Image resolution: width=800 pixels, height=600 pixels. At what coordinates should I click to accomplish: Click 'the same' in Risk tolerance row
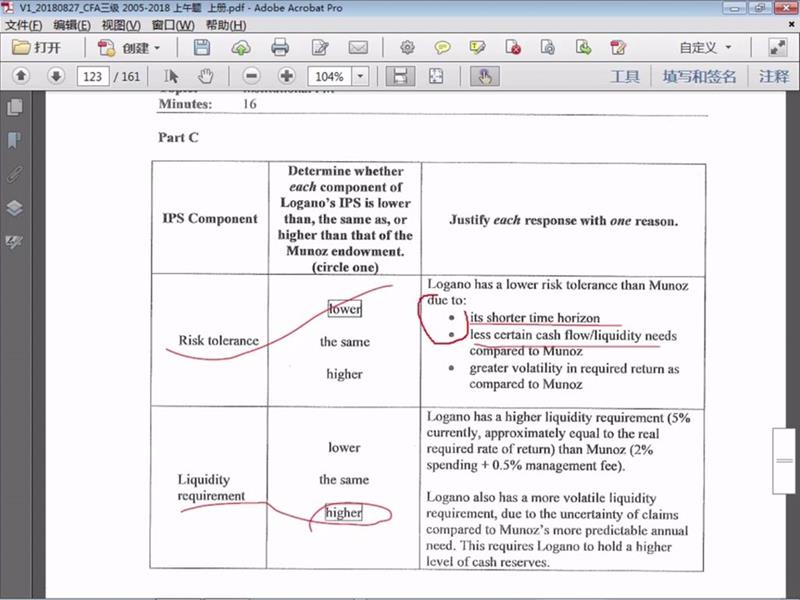pos(344,342)
